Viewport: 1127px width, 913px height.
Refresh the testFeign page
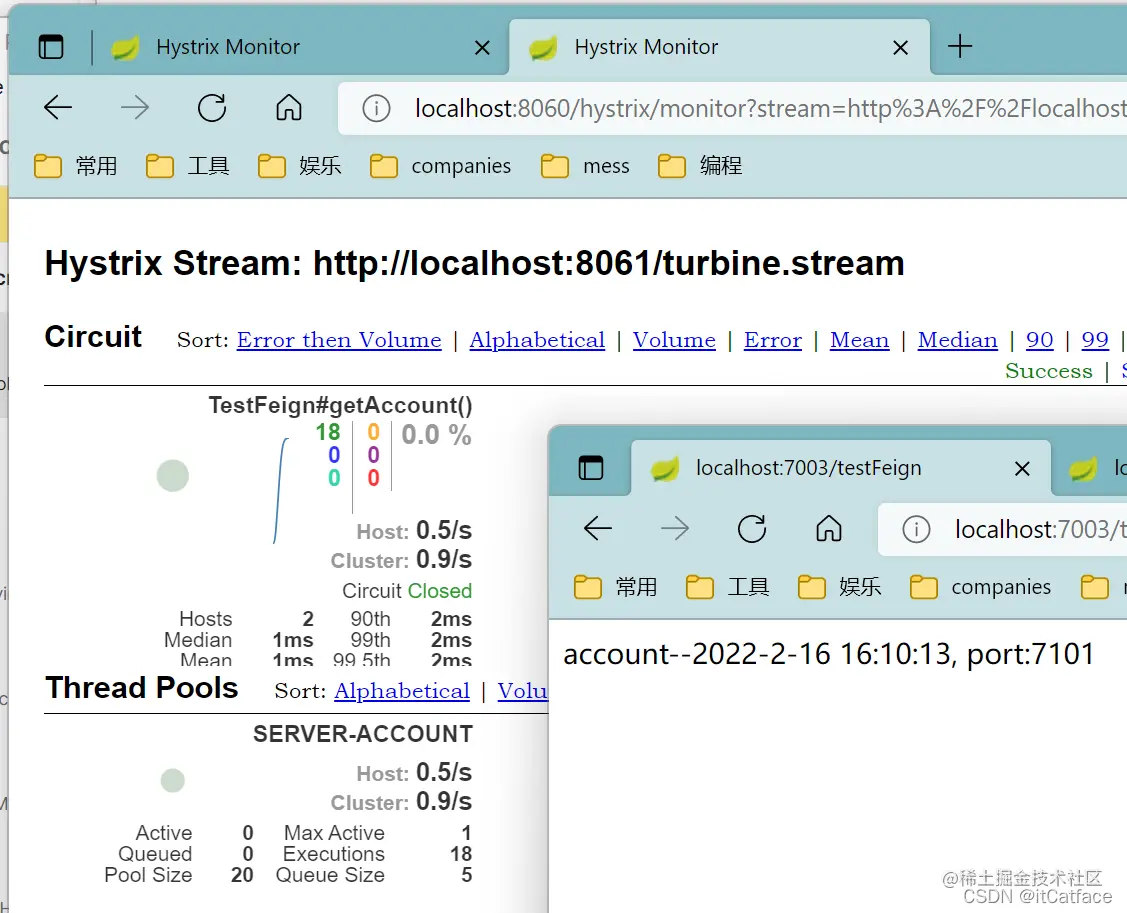[752, 529]
